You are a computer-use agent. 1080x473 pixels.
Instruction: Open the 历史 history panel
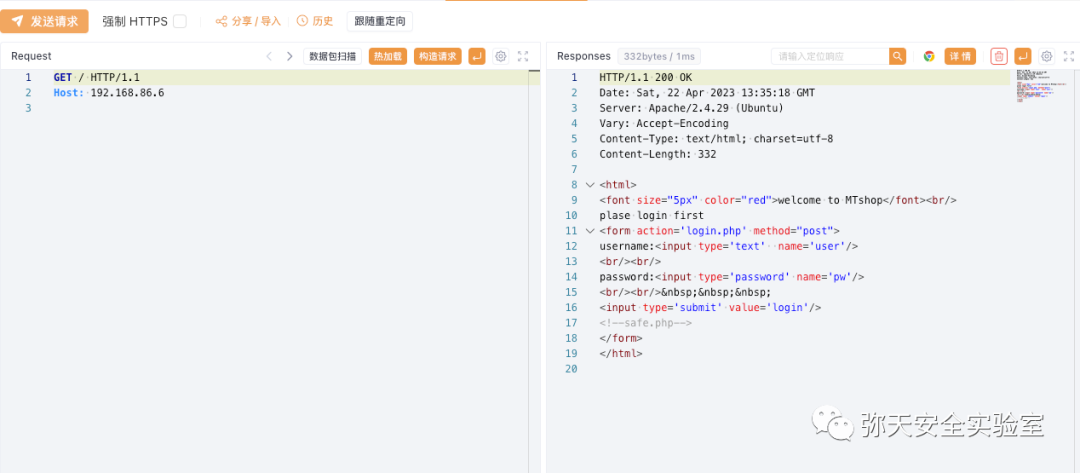[x=315, y=21]
